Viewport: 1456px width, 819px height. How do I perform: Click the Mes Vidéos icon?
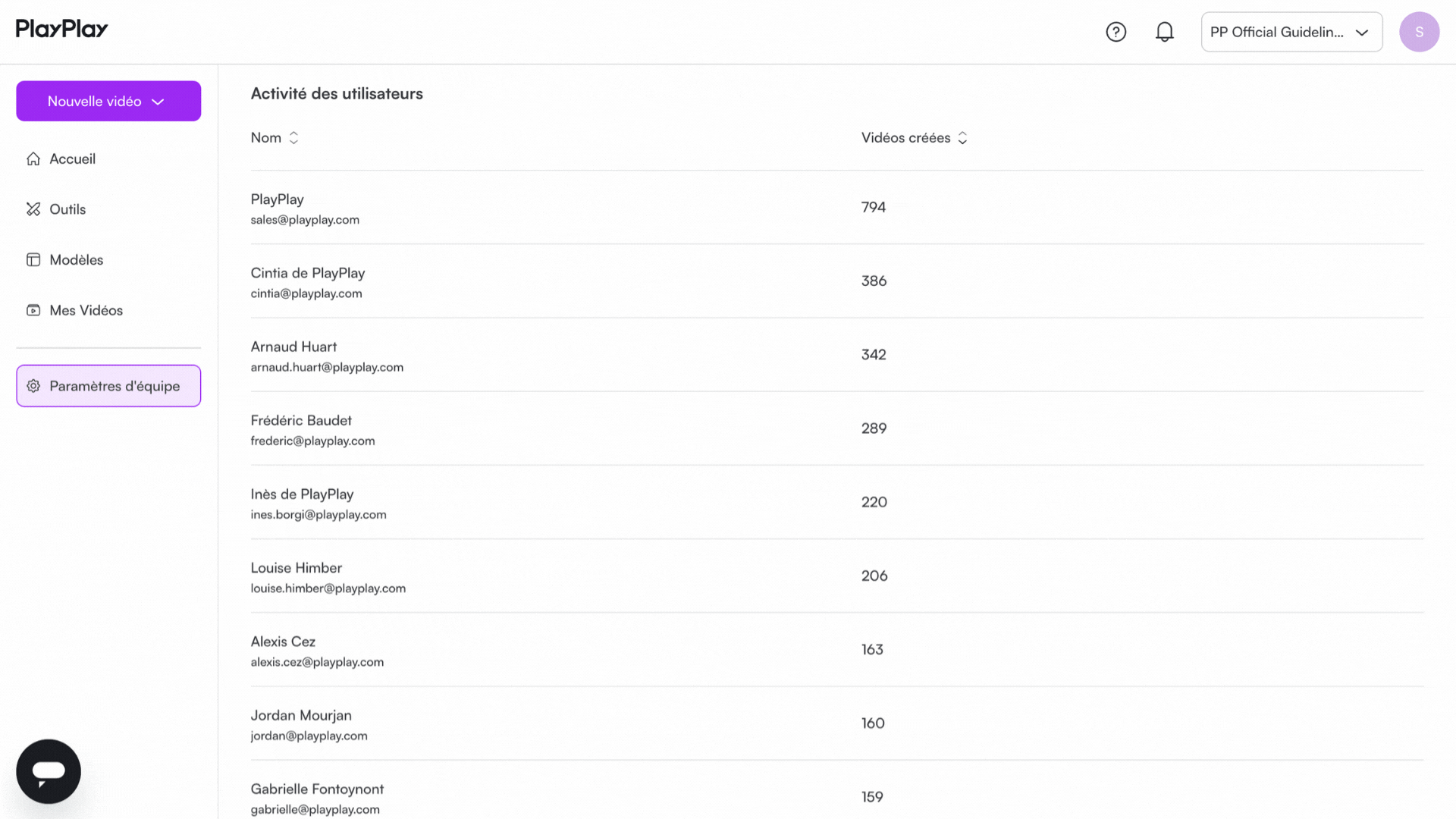[x=33, y=310]
